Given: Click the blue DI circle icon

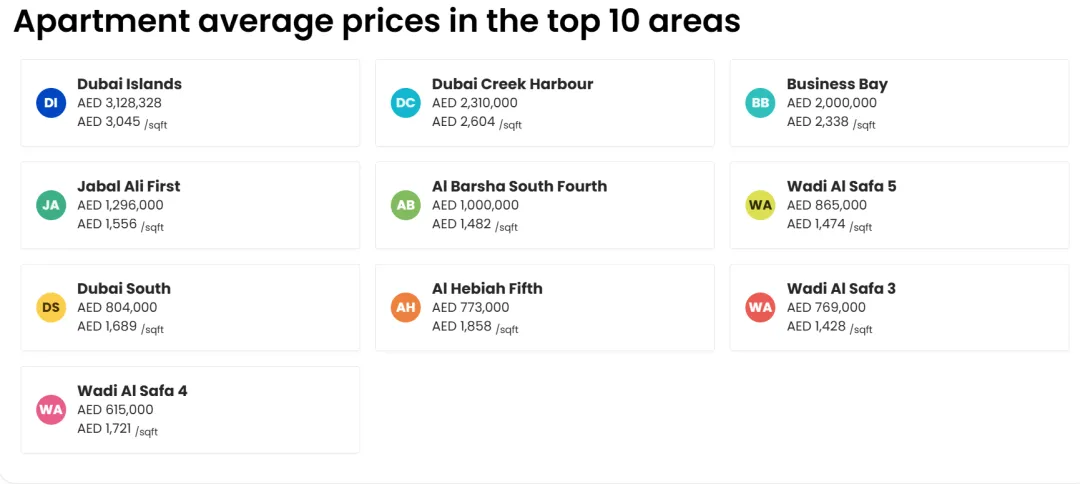Looking at the screenshot, I should 51,103.
